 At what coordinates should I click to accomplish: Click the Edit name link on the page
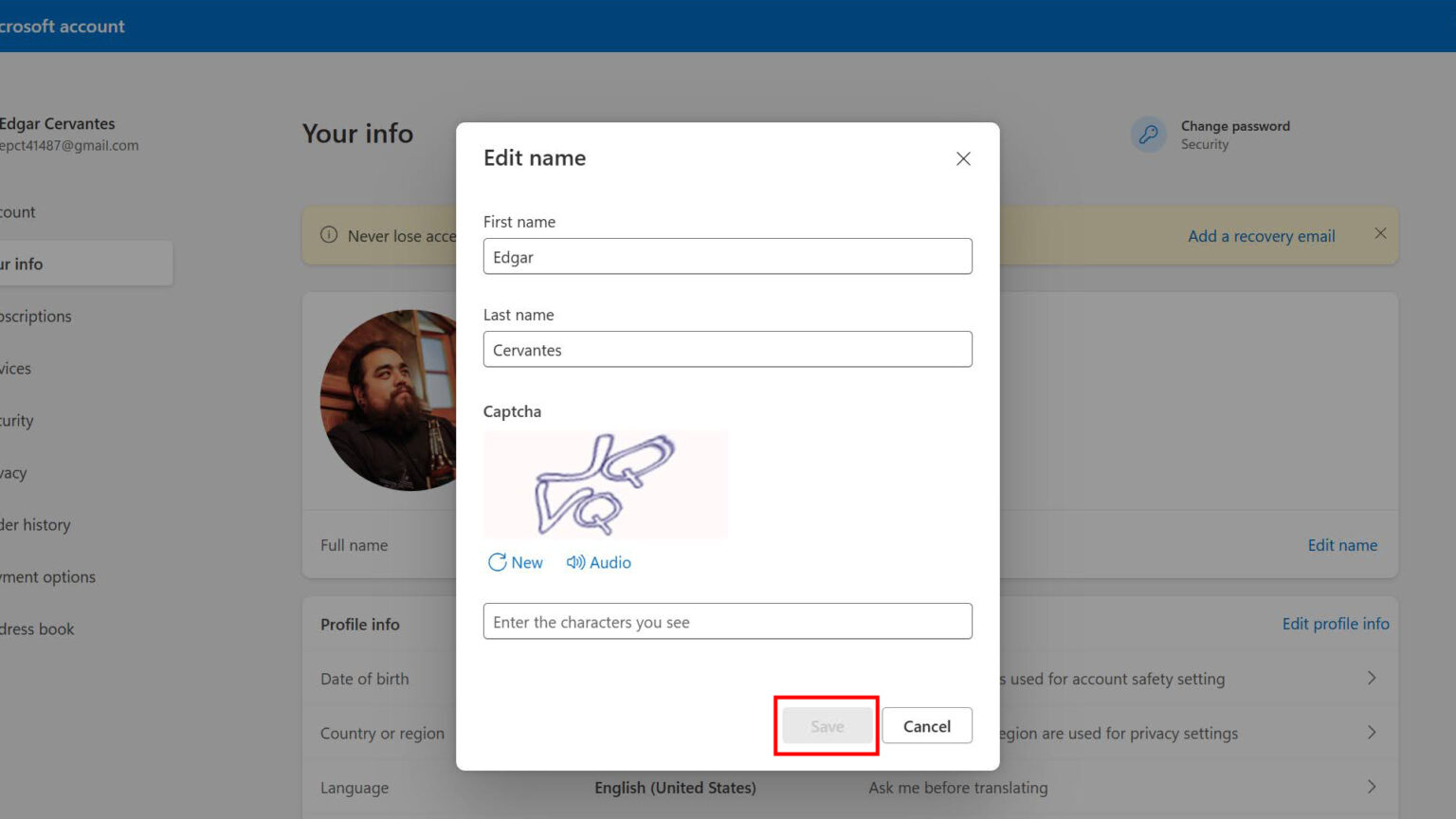tap(1342, 545)
